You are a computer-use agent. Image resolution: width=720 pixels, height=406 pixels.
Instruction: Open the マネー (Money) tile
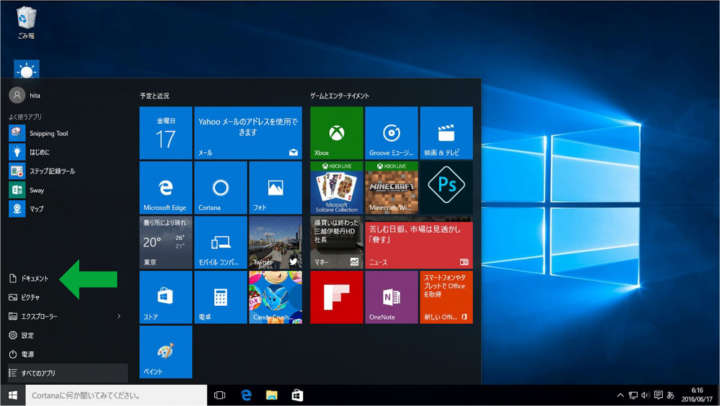tap(337, 242)
